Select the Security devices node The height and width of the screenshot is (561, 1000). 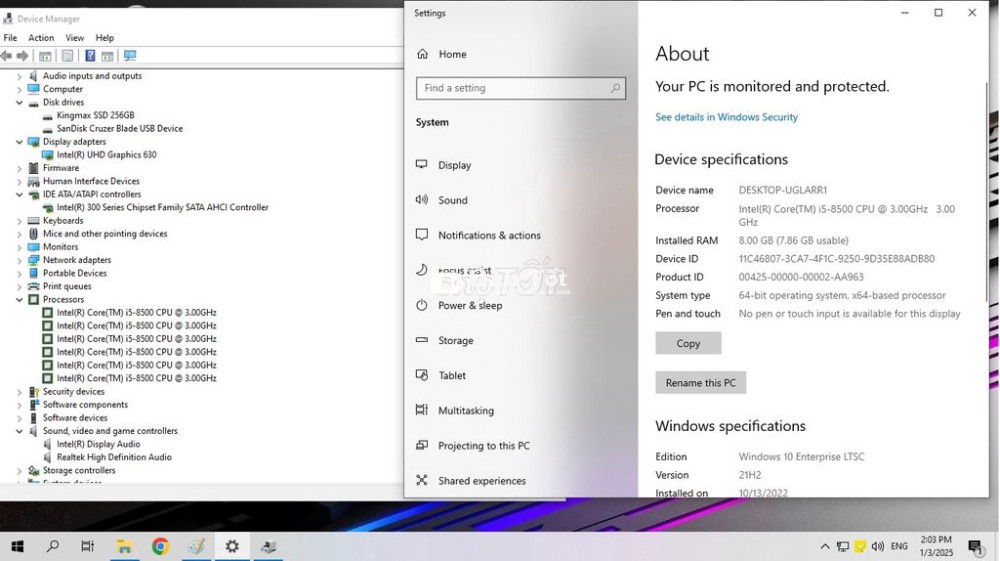tap(73, 391)
